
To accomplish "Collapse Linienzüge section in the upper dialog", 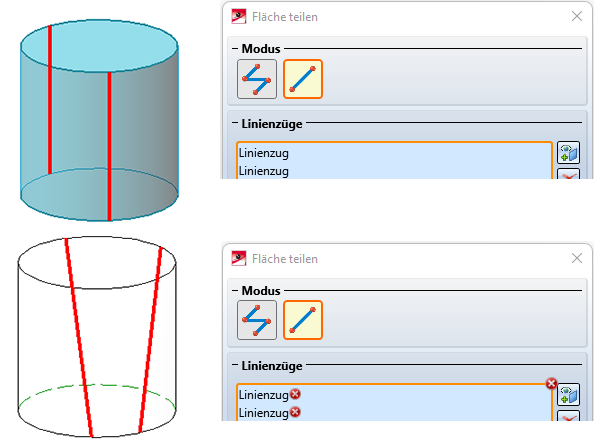I will click(235, 123).
